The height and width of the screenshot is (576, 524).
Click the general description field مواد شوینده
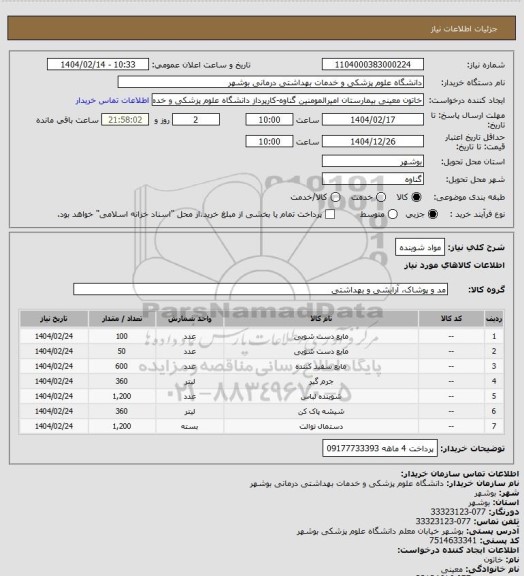coord(420,247)
